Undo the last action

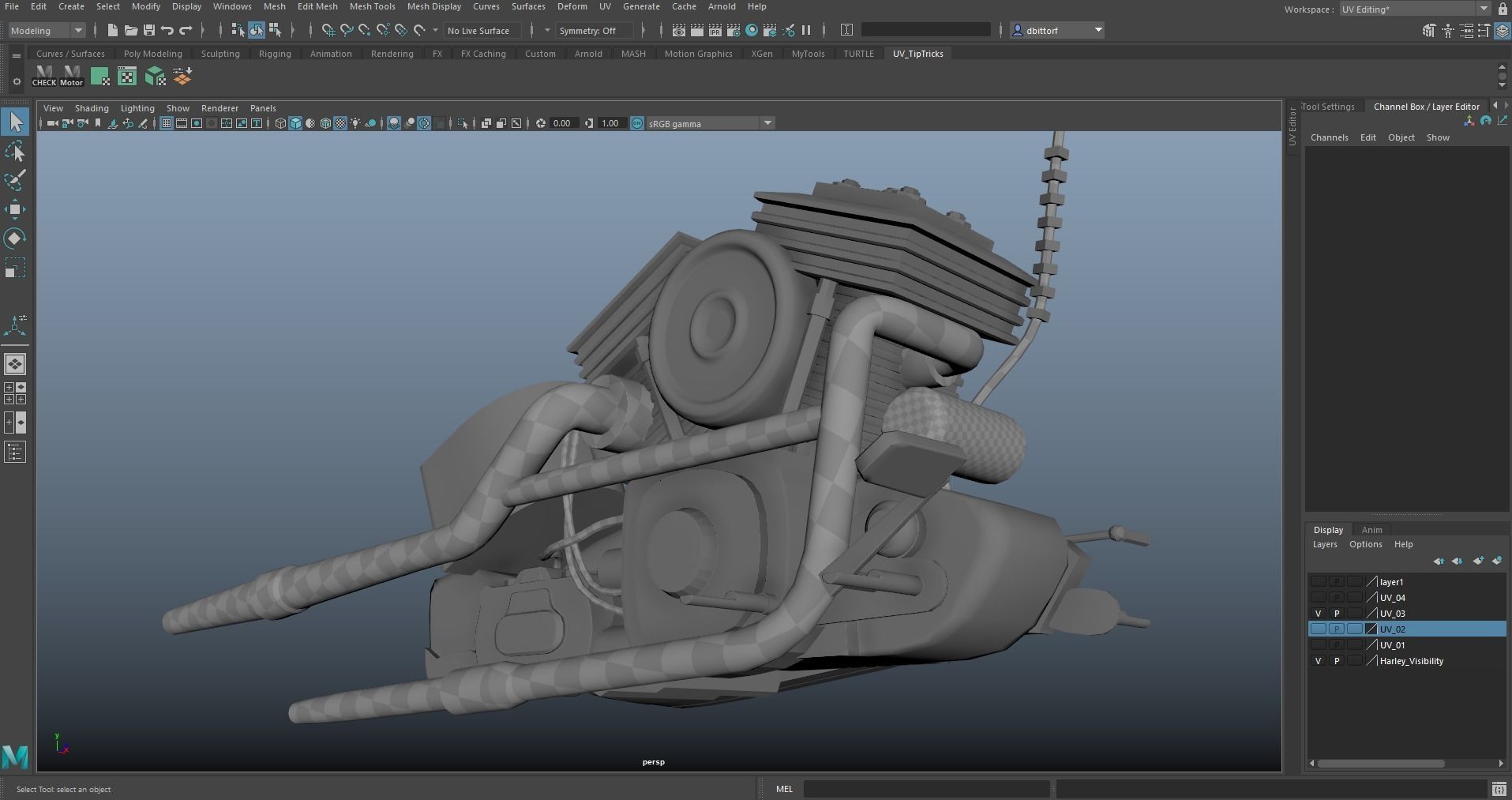(167, 30)
